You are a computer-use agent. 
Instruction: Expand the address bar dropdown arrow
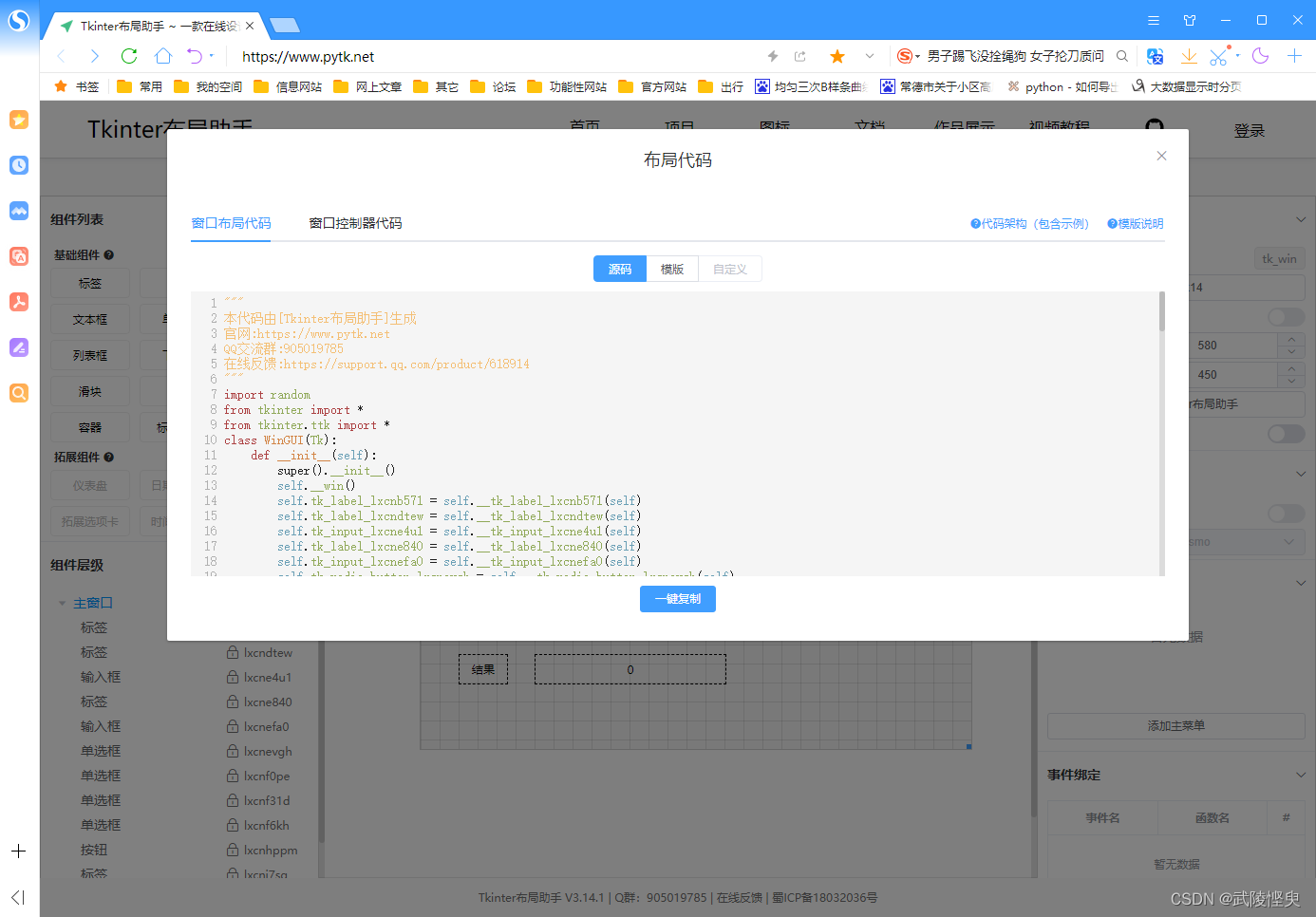coord(870,56)
